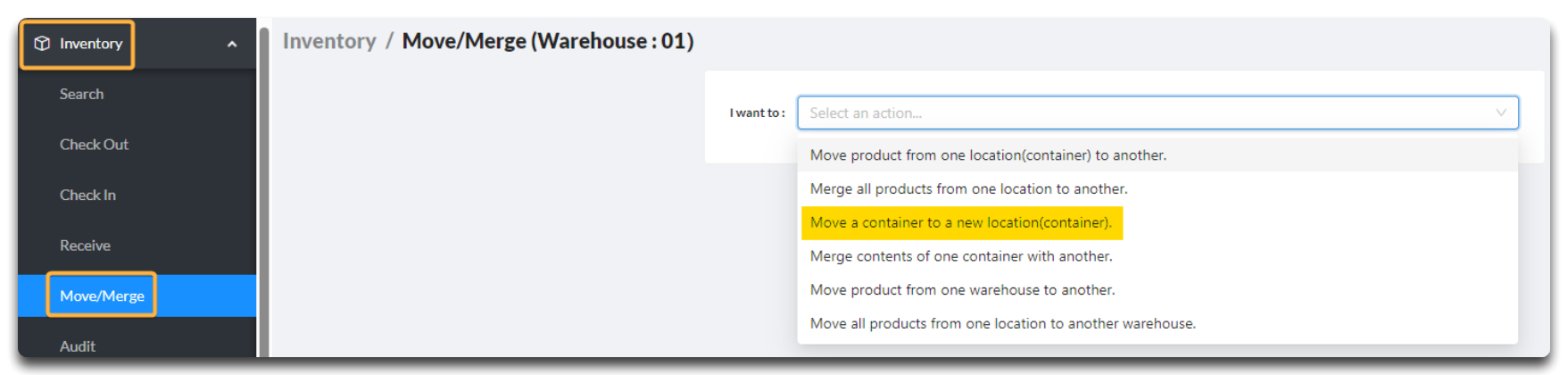
Task: Open the Move/Merge sidebar item
Action: click(102, 296)
